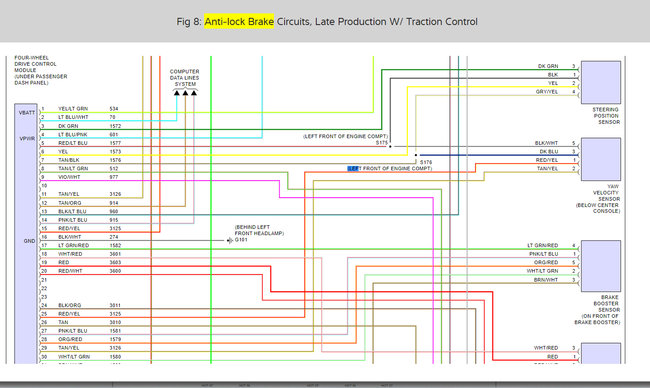Click the Four-Wheel Drive Control Module connector block
650x388 pixels.
[x=26, y=233]
